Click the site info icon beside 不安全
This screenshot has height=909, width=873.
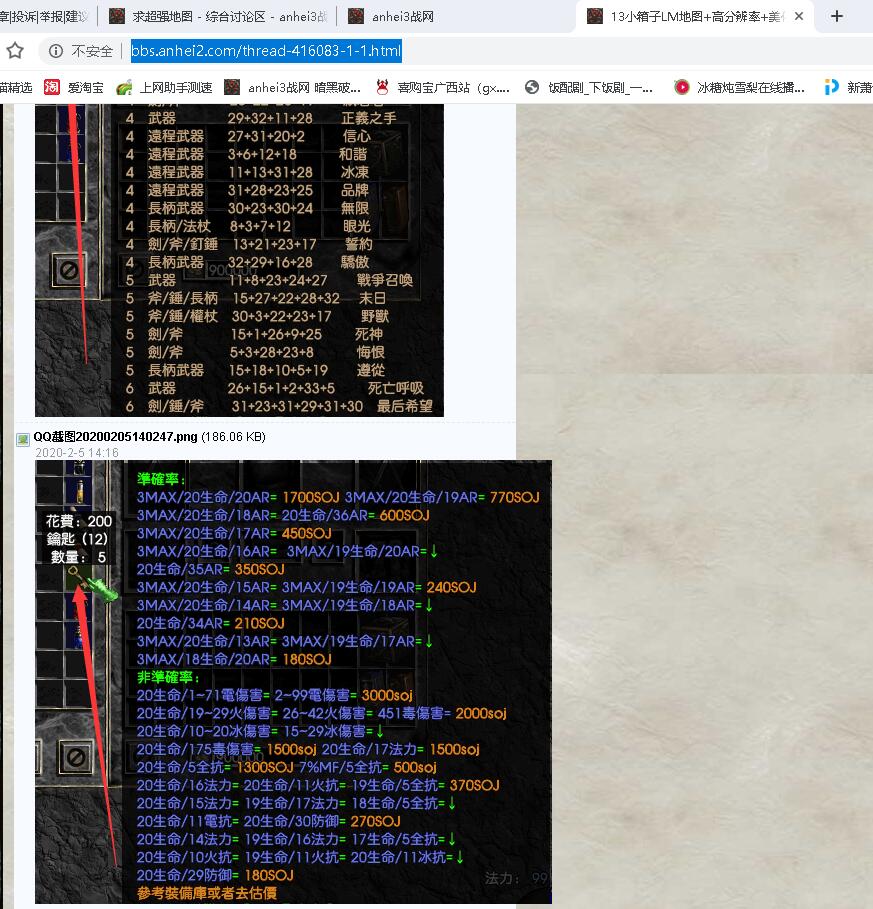[55, 50]
